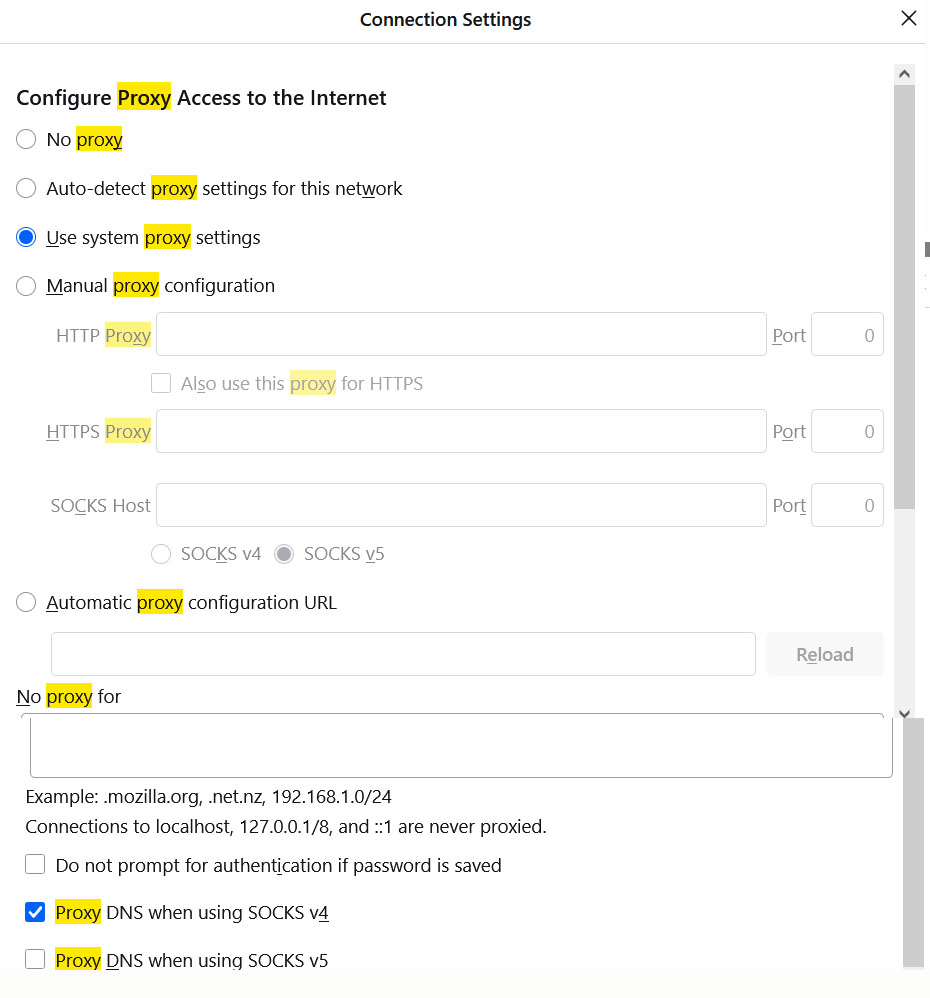Screen dimensions: 930x998
Task: Enable Manual proxy configuration
Action: coord(27,286)
